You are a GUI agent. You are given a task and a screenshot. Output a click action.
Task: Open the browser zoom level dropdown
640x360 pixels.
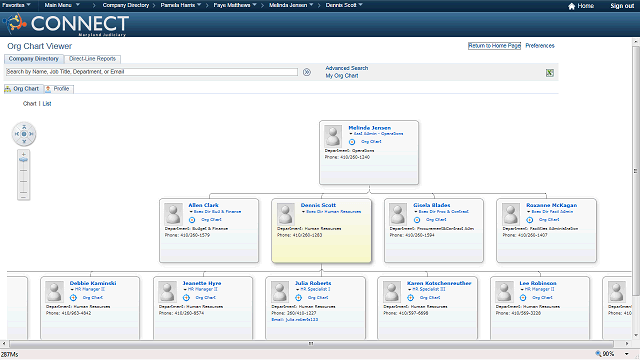click(x=627, y=354)
